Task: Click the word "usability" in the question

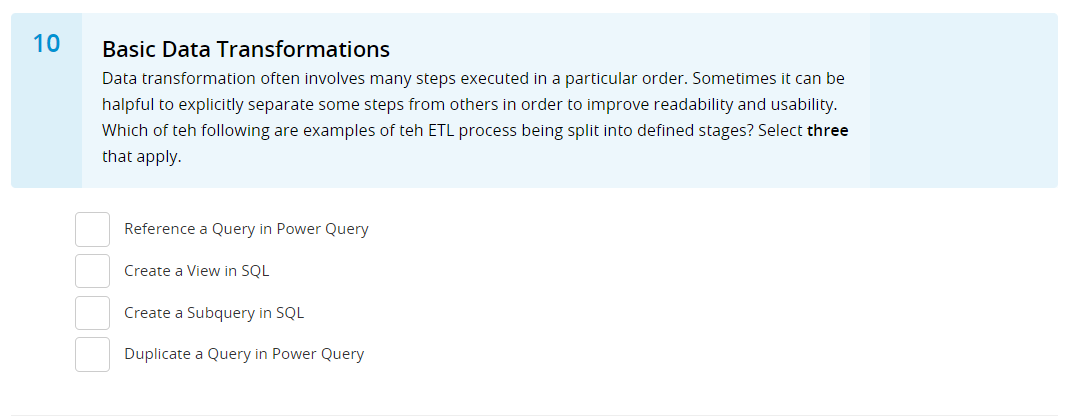Action: click(x=802, y=105)
